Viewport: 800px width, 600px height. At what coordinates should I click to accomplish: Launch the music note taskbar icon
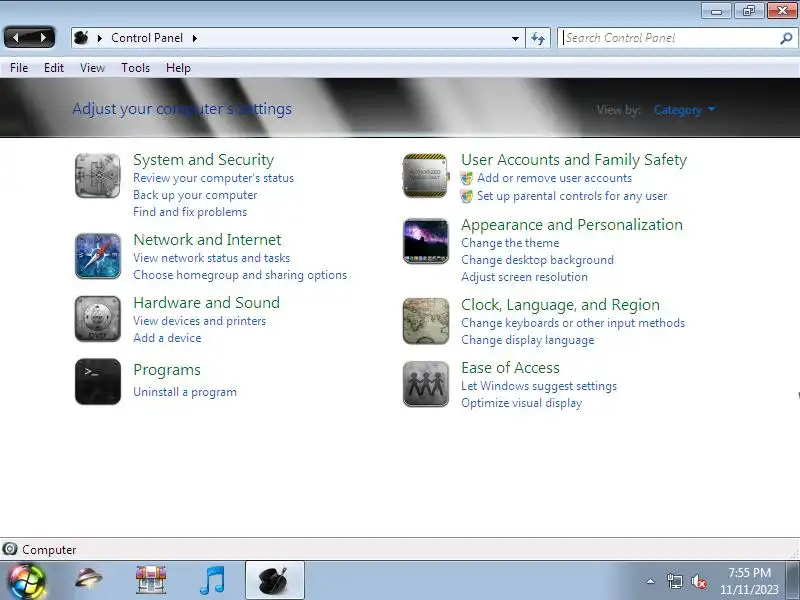pos(212,580)
